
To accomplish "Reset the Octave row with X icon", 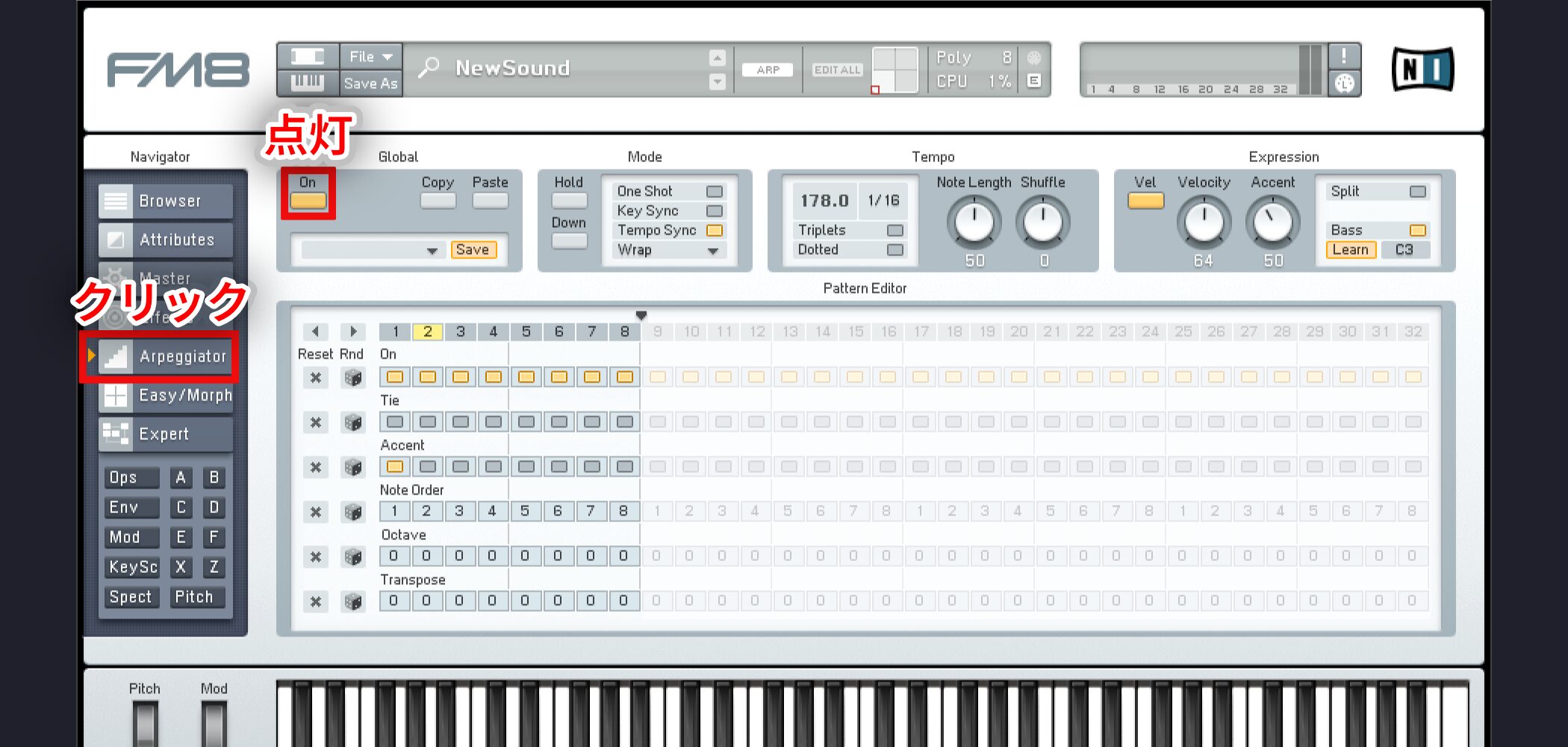I will (316, 557).
